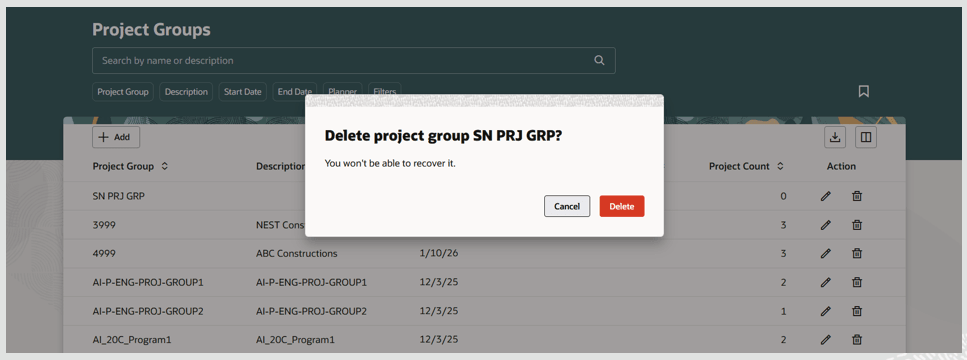Click AI_20C_Program1 in Project Group column
The width and height of the screenshot is (967, 360).
[132, 340]
